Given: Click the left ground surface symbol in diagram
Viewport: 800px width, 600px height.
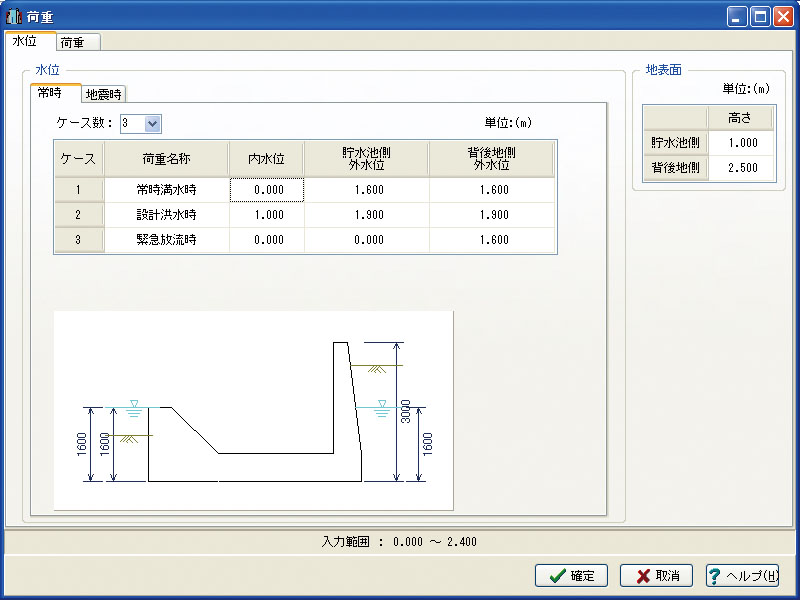Looking at the screenshot, I should click(129, 438).
